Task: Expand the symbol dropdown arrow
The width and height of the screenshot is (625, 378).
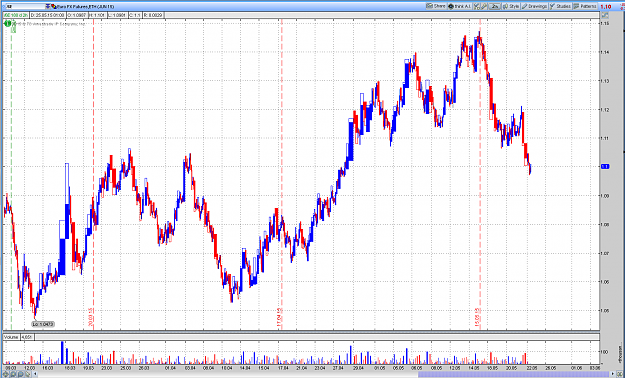Action: tap(48, 6)
